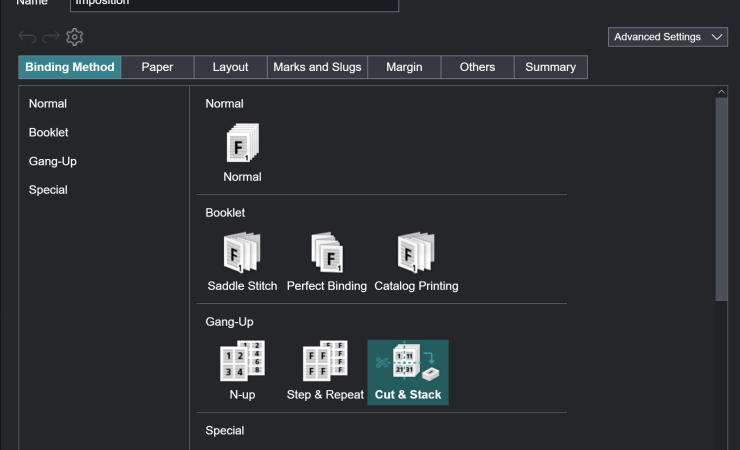Go to the Marks and Slugs tab
The height and width of the screenshot is (450, 740).
[317, 67]
